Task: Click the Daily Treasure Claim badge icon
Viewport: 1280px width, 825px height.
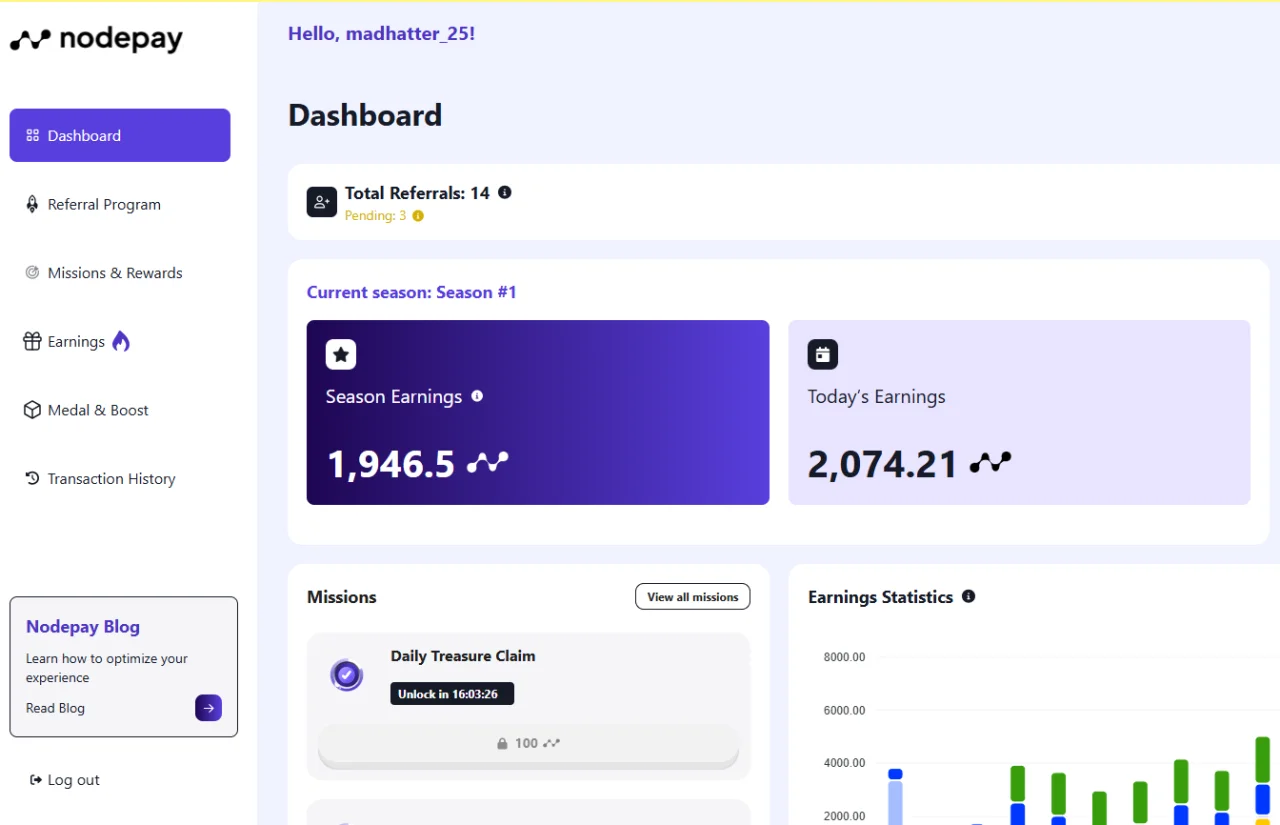Action: [346, 675]
